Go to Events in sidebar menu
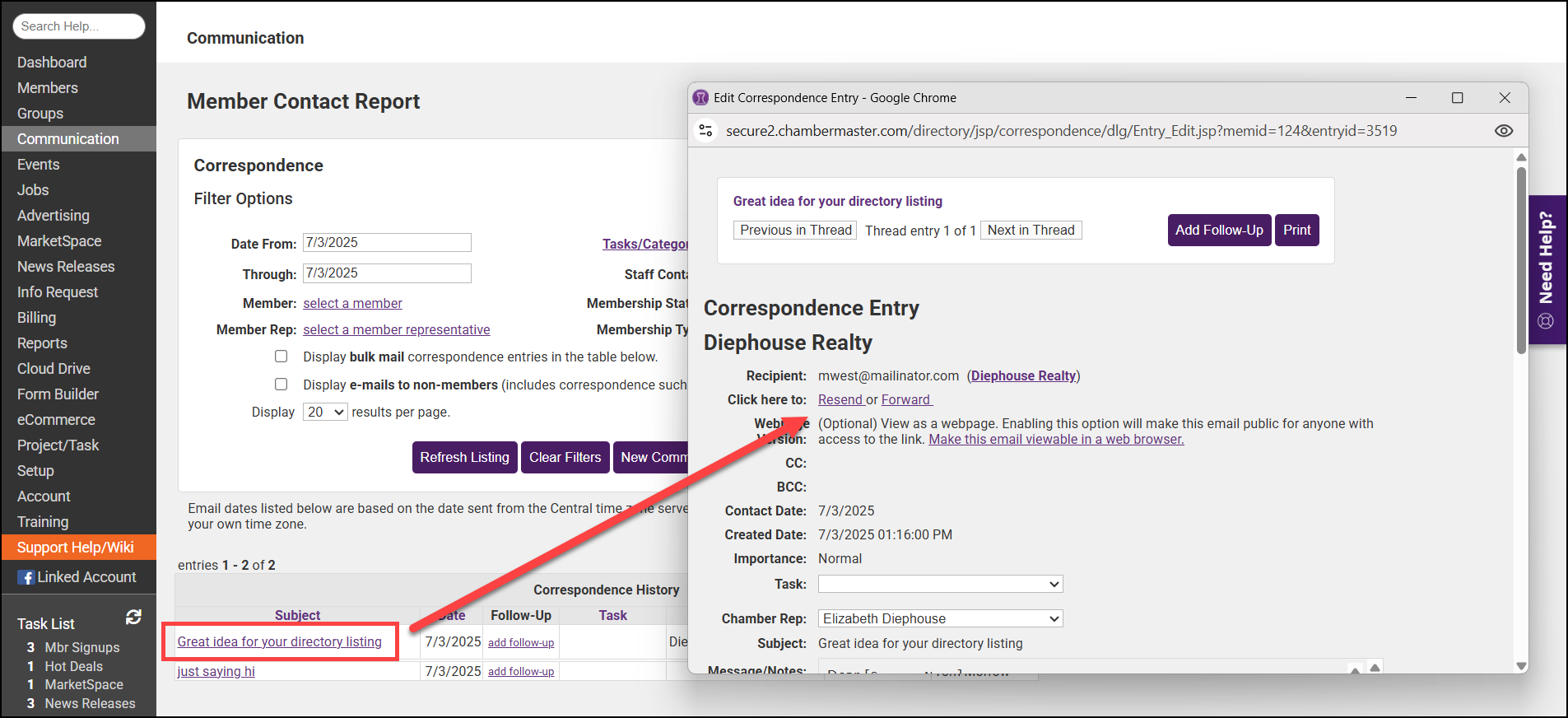This screenshot has width=1568, height=718. 39,165
